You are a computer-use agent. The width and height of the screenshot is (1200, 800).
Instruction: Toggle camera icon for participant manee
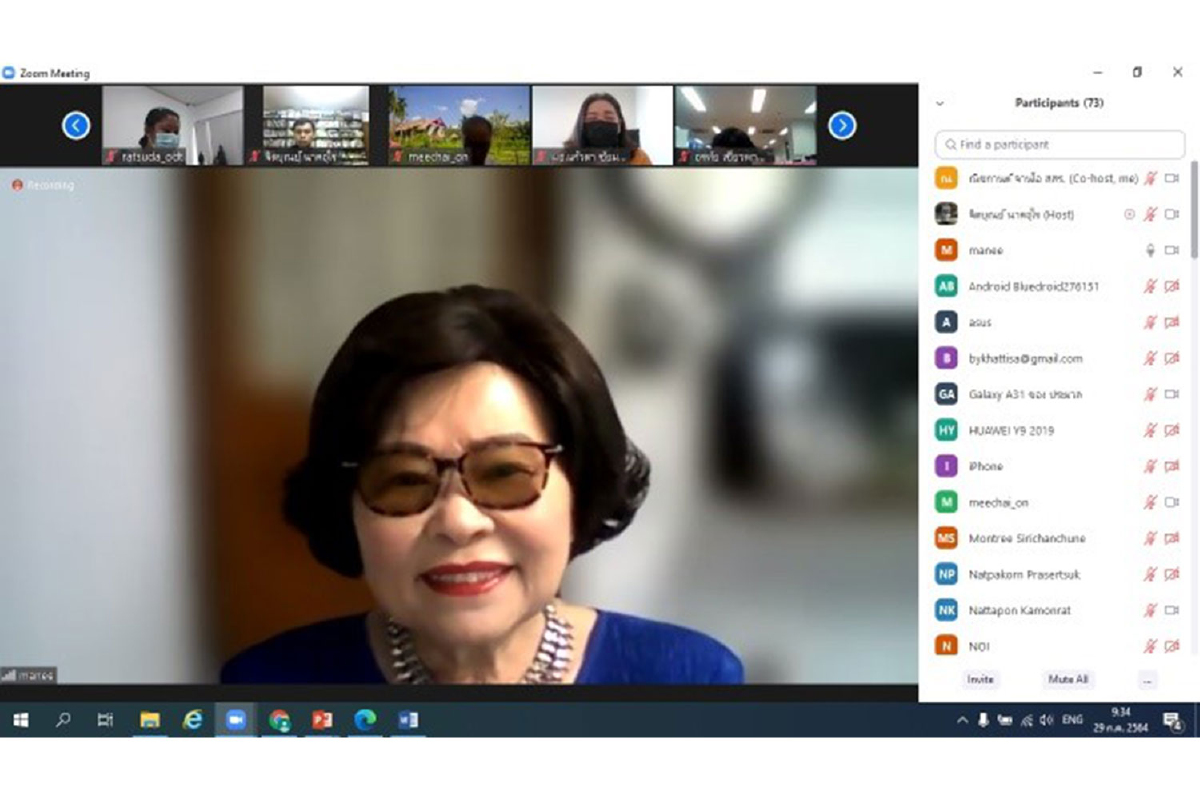tap(1172, 250)
